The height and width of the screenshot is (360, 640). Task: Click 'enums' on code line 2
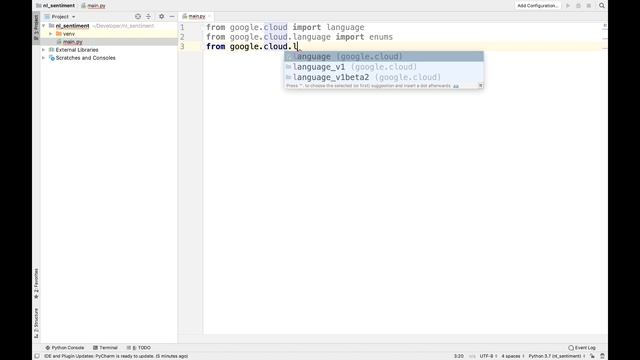381,37
